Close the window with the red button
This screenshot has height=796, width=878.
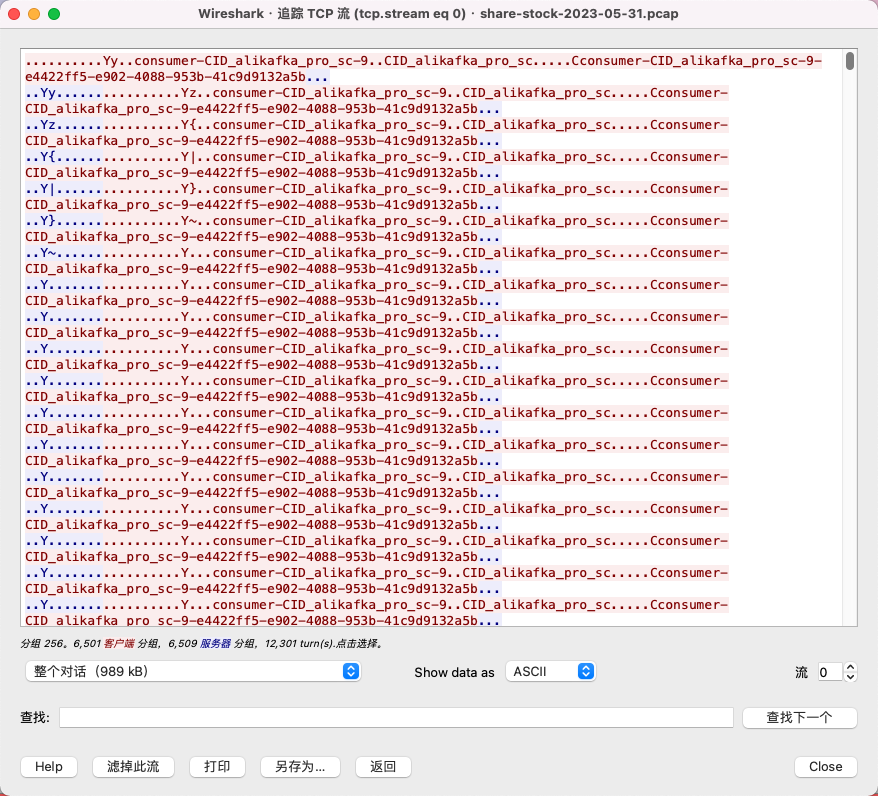coord(13,15)
